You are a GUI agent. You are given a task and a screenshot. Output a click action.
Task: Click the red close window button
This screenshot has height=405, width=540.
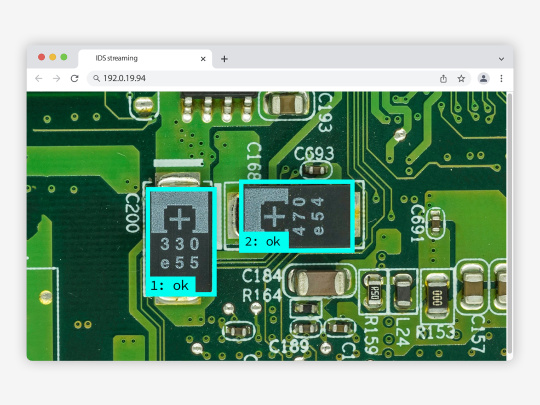(x=41, y=57)
